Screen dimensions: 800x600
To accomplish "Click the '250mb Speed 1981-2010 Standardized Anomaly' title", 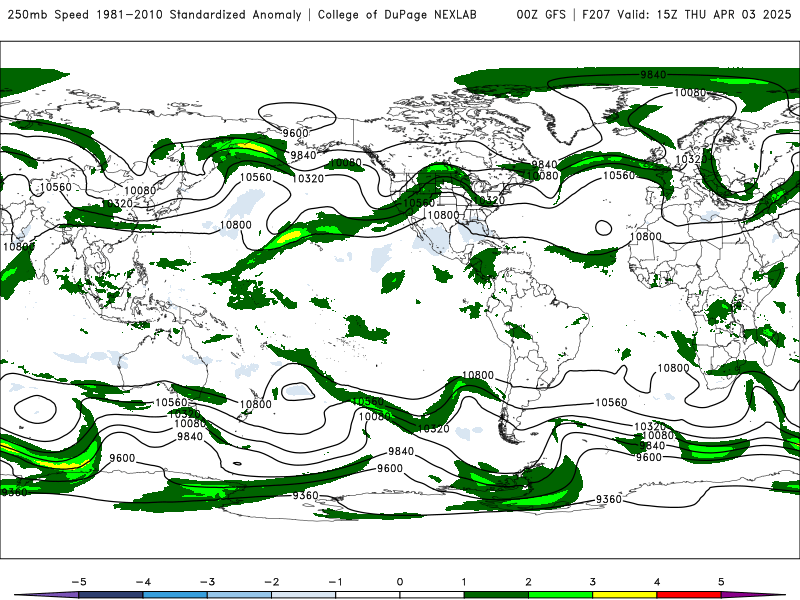I will (x=155, y=14).
